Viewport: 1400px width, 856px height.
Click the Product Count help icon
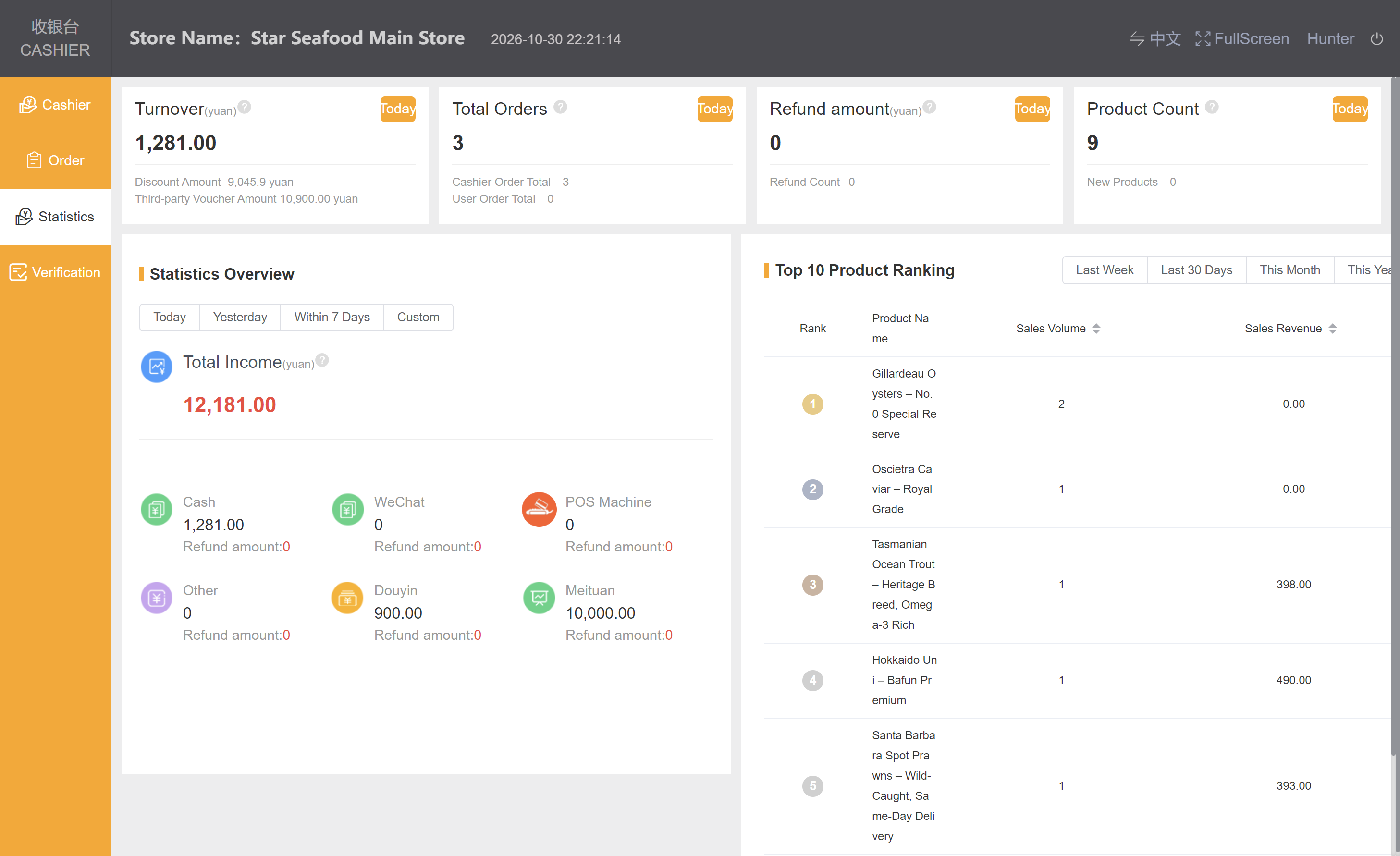pyautogui.click(x=1212, y=107)
